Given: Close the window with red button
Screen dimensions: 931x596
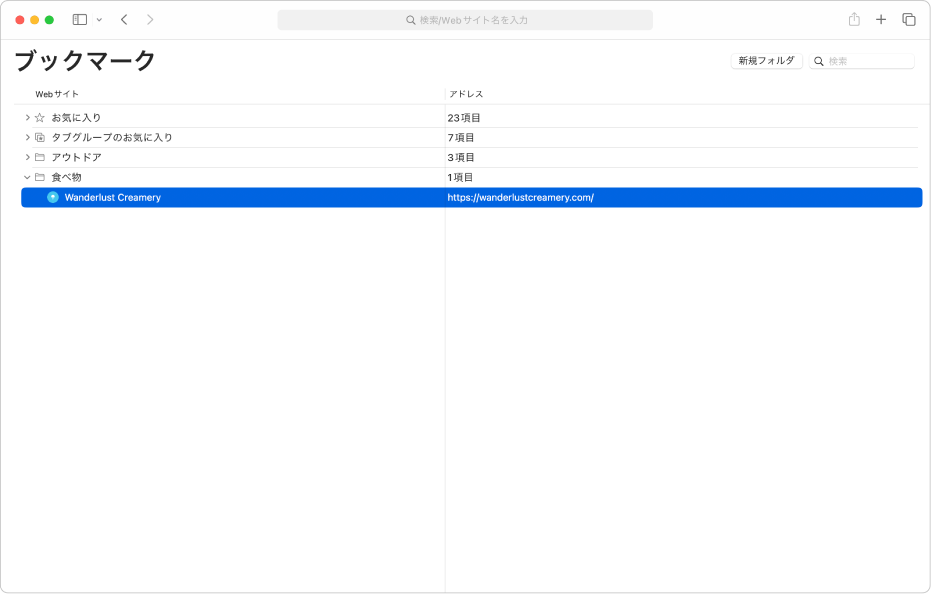Looking at the screenshot, I should point(20,20).
